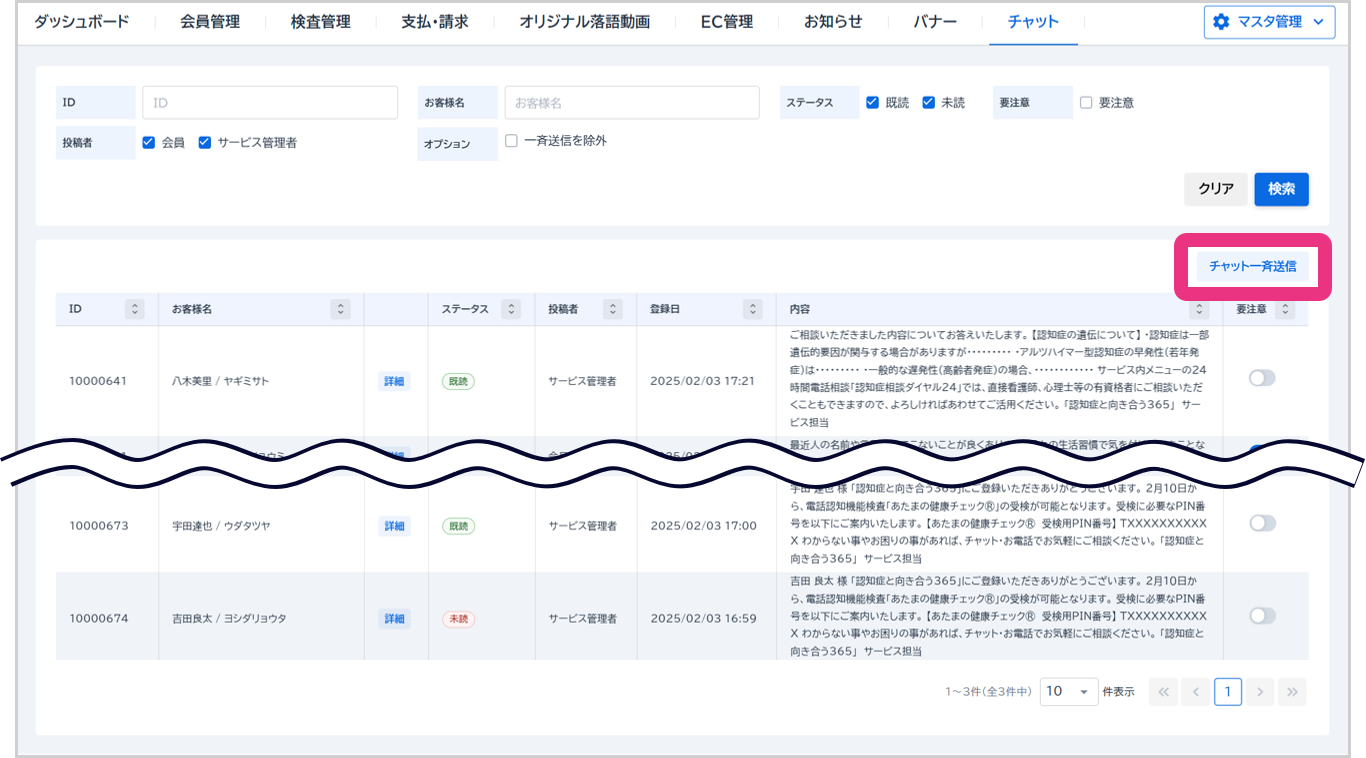Jump to last page with double arrow

[1292, 691]
